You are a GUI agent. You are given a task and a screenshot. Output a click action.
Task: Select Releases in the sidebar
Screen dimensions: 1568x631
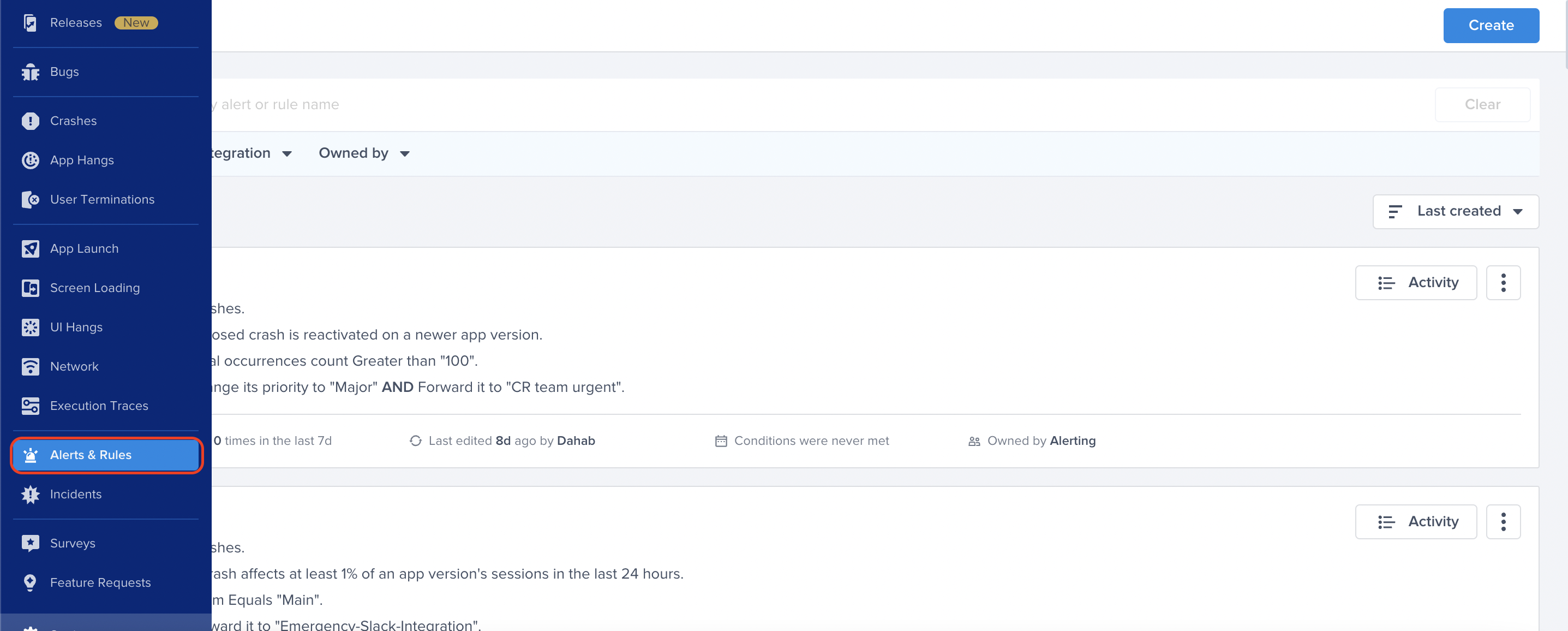pyautogui.click(x=75, y=22)
